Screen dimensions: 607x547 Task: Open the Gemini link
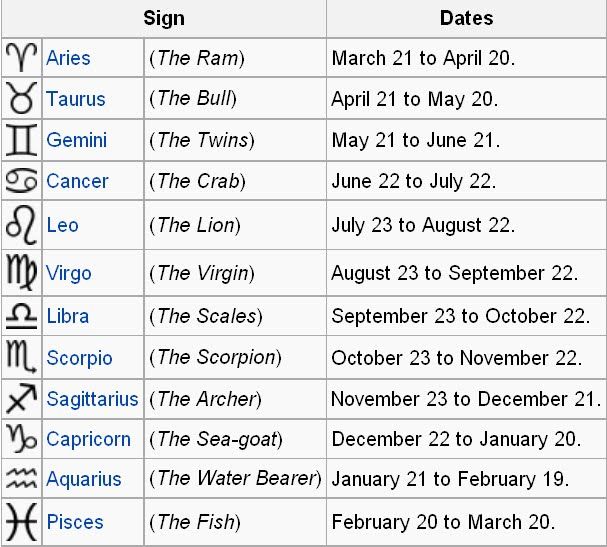[77, 140]
